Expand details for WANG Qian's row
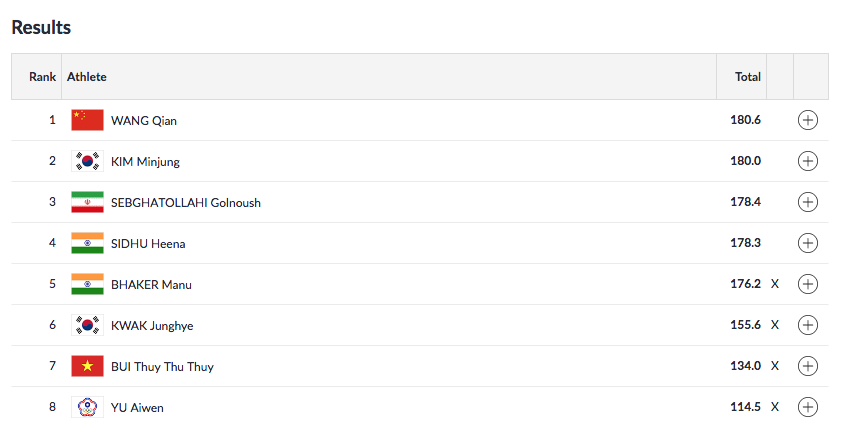The image size is (860, 444). [808, 120]
